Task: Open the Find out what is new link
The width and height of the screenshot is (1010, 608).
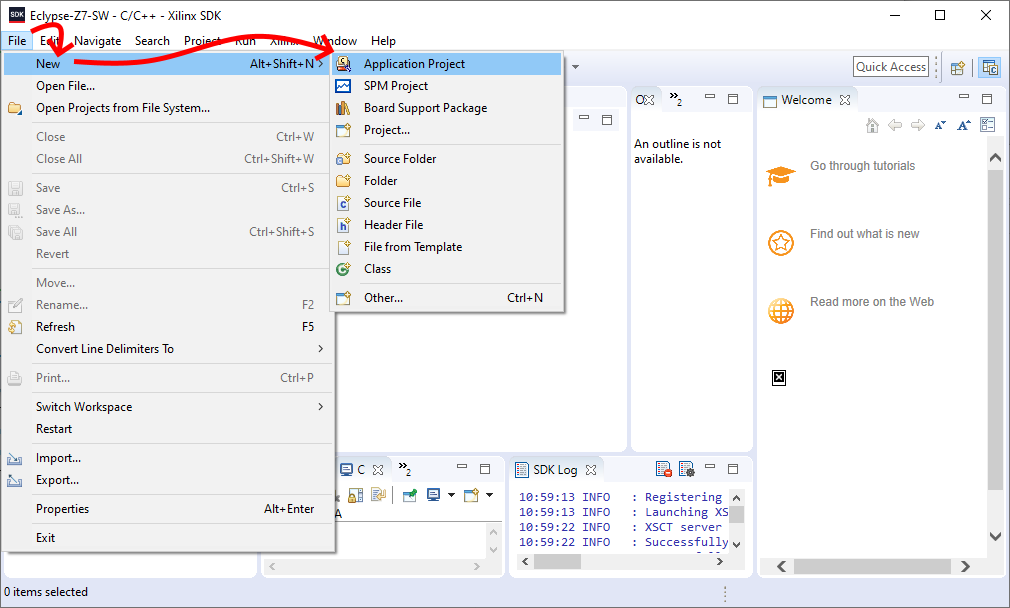Action: pyautogui.click(x=864, y=234)
